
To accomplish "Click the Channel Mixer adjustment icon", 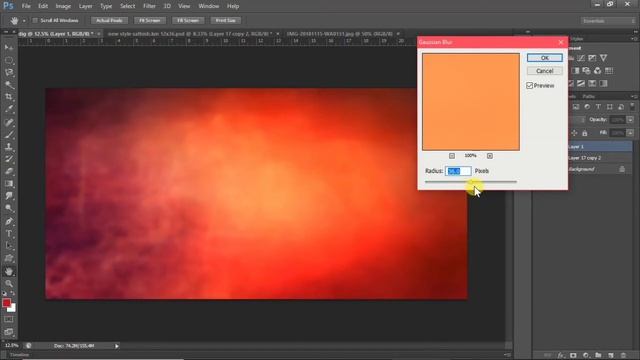I will click(598, 71).
